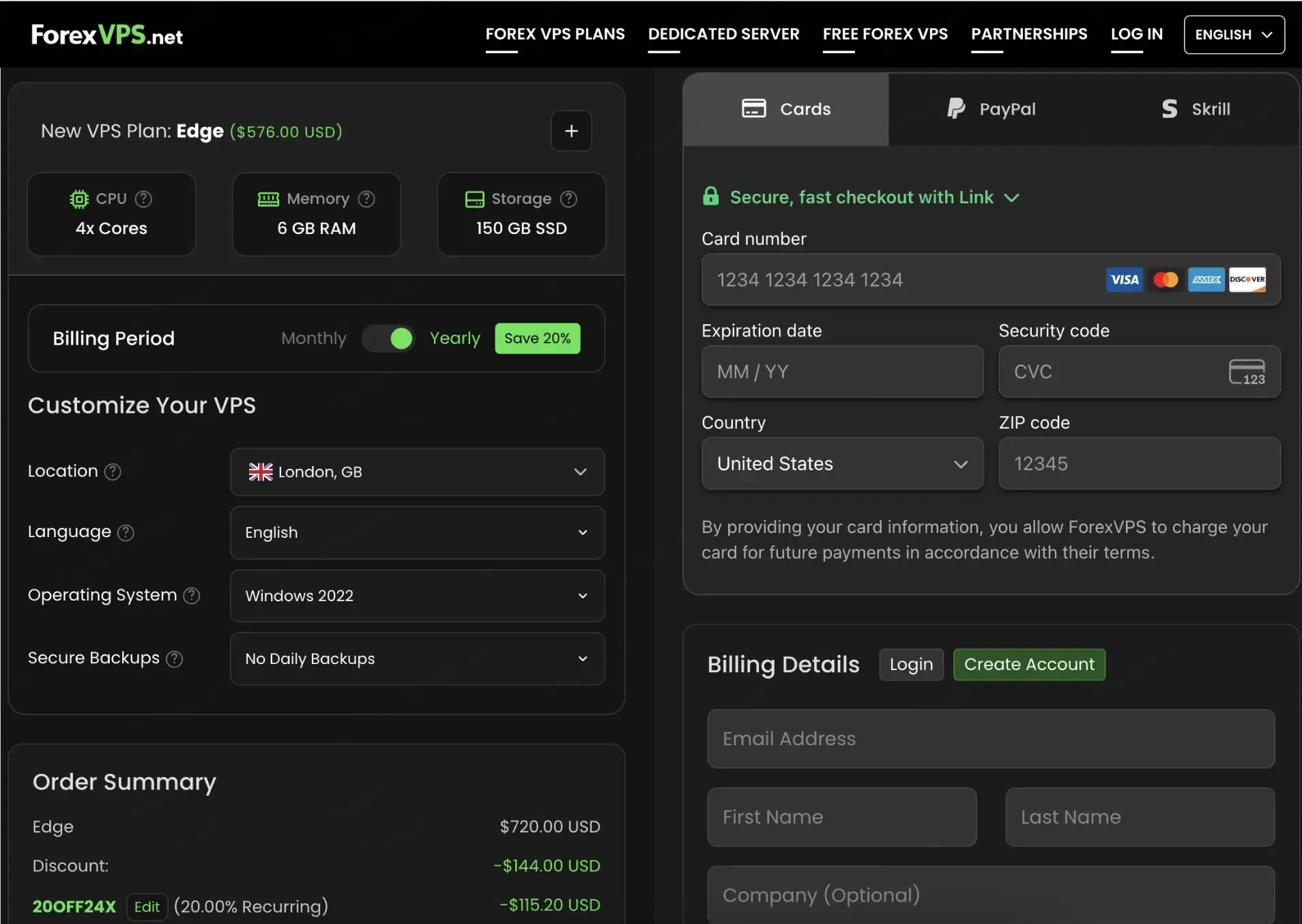Open the Country dropdown United States

click(842, 464)
